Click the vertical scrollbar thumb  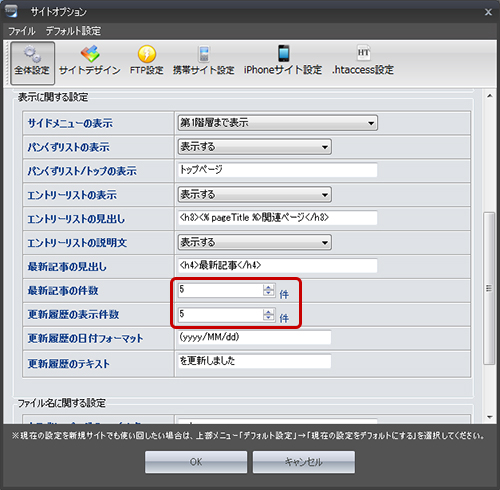pos(489,288)
